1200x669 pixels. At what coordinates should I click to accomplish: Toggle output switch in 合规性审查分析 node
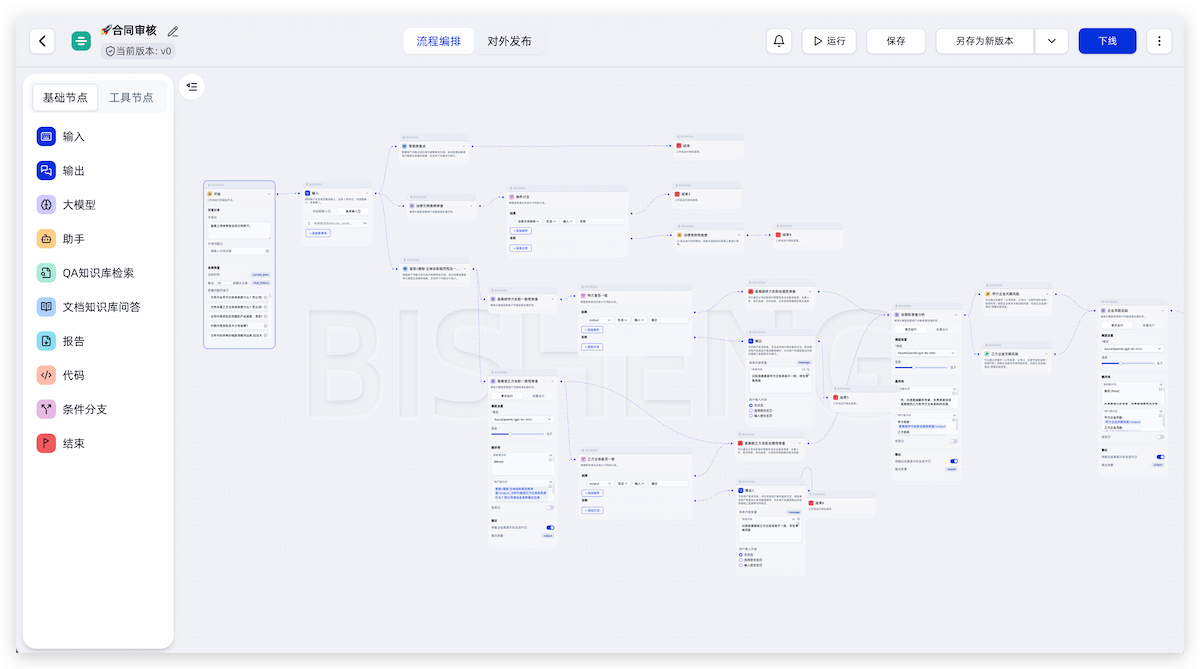coord(953,461)
